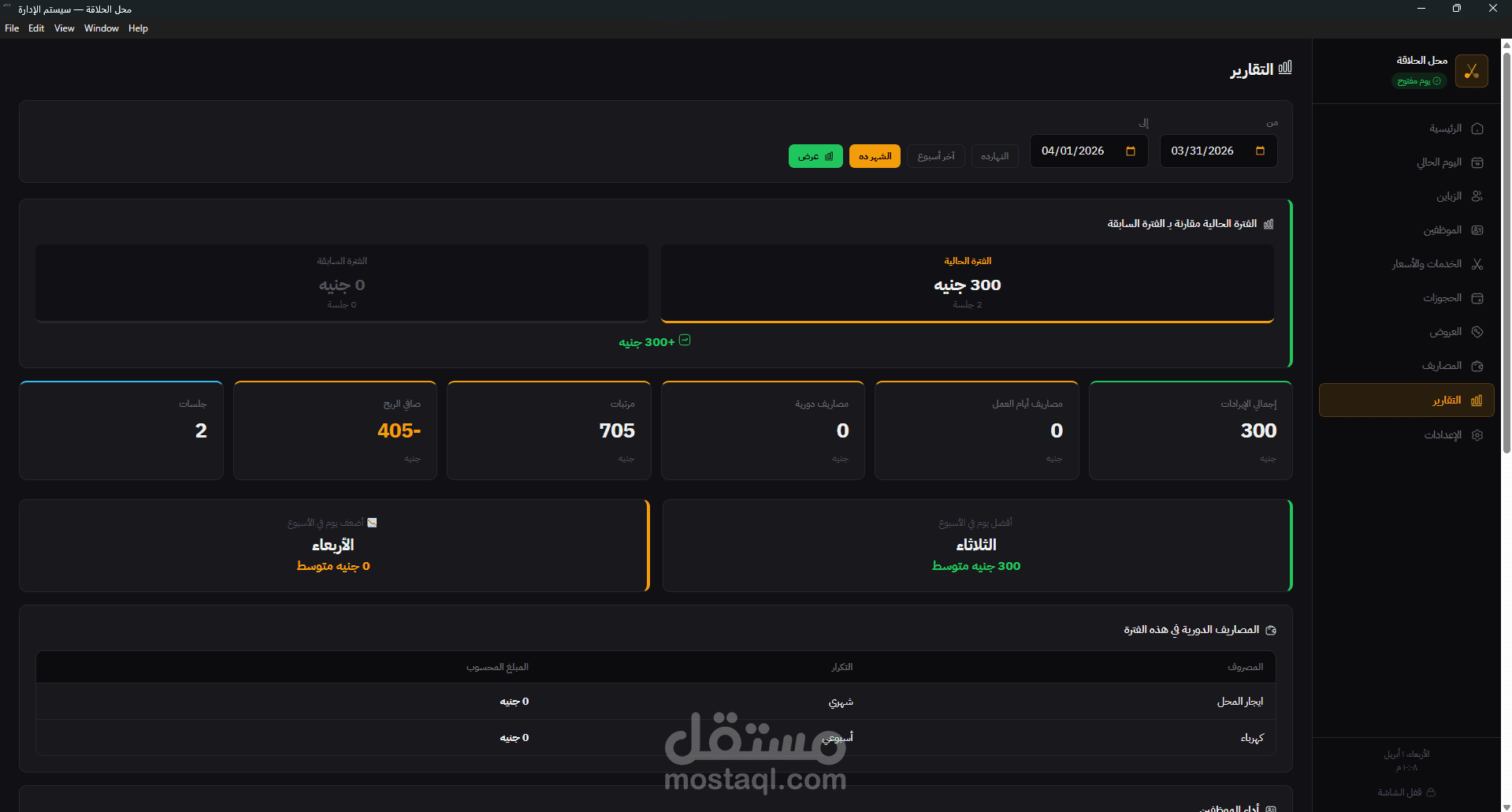Click the التكرار column header
The height and width of the screenshot is (812, 1512).
pos(842,667)
